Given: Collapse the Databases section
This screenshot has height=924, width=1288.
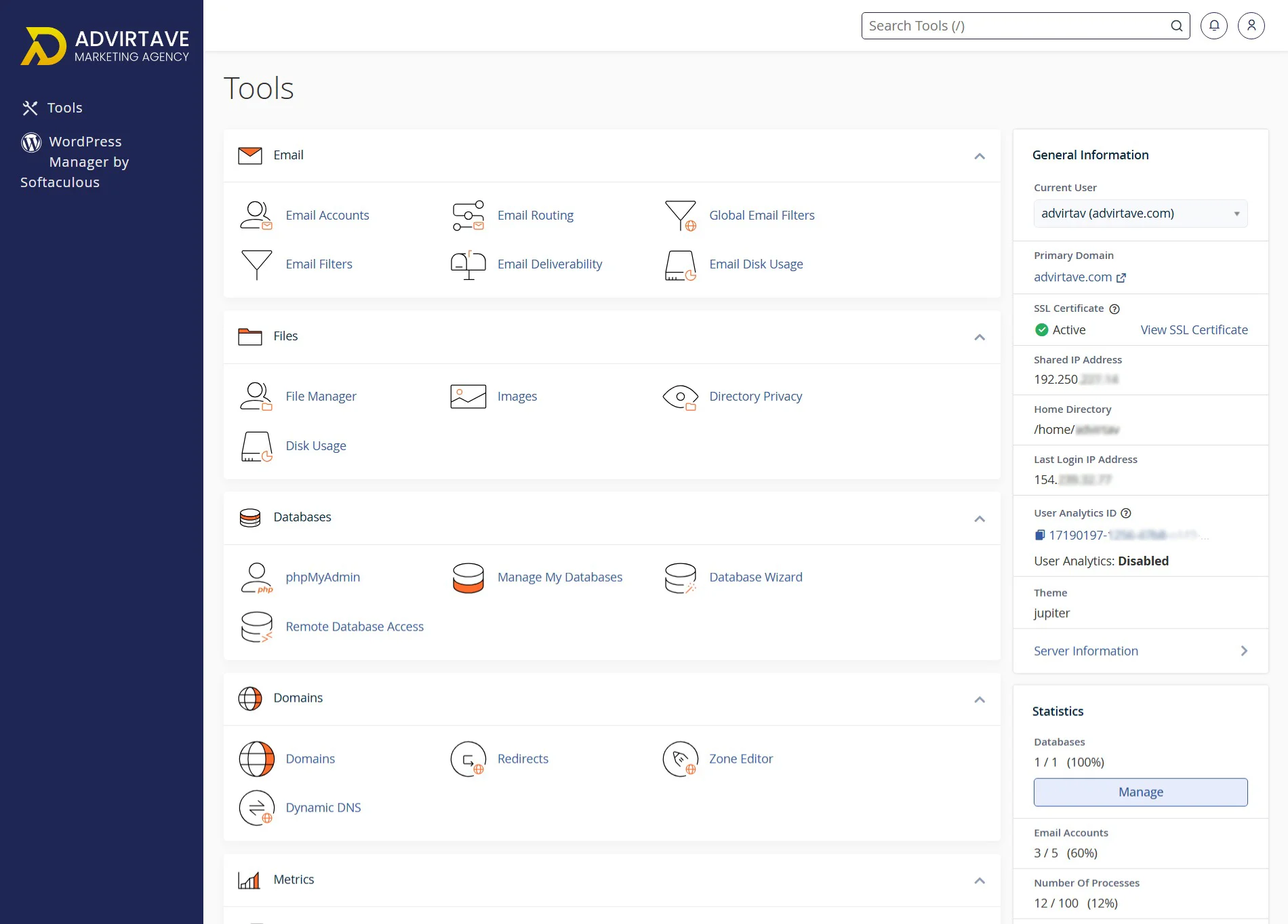Looking at the screenshot, I should coord(980,519).
